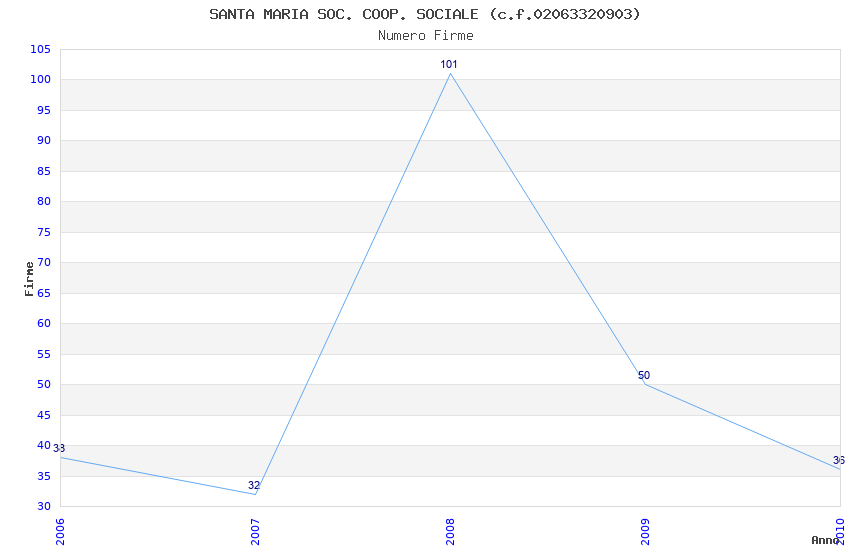Click the y-axis tick value 100
This screenshot has width=850, height=550.
pyautogui.click(x=40, y=79)
